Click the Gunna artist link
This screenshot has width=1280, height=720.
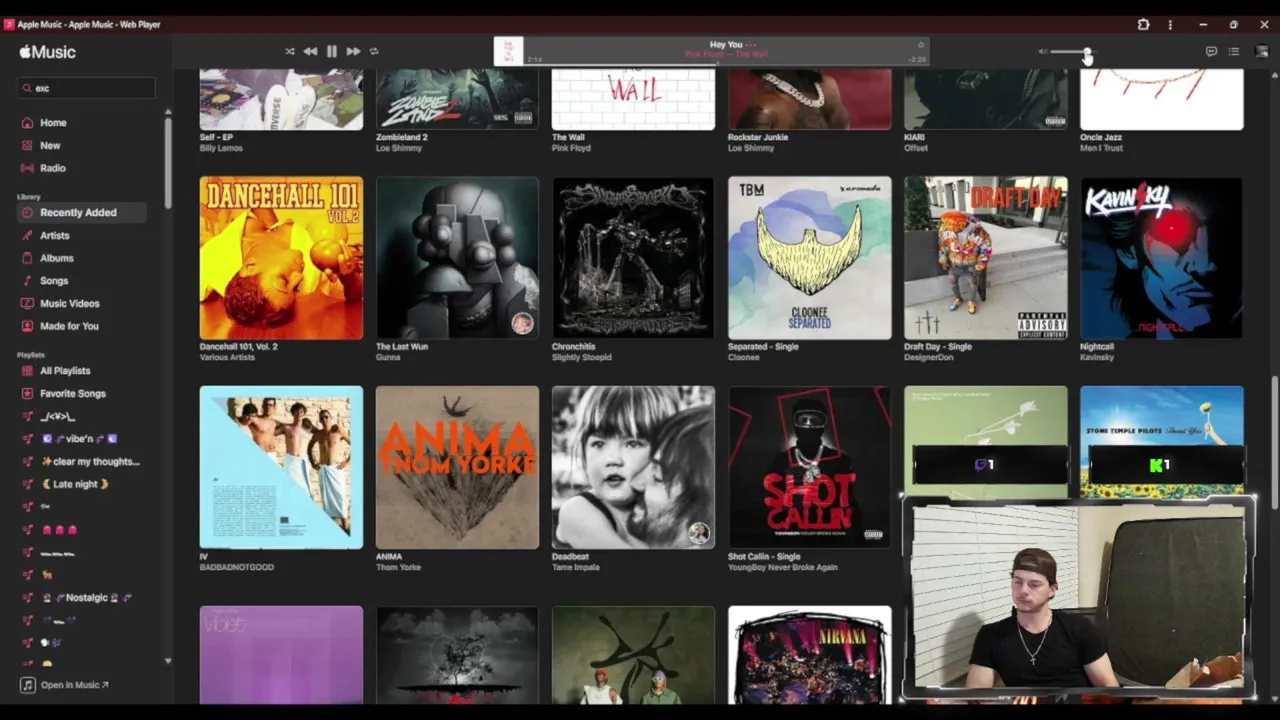click(388, 357)
